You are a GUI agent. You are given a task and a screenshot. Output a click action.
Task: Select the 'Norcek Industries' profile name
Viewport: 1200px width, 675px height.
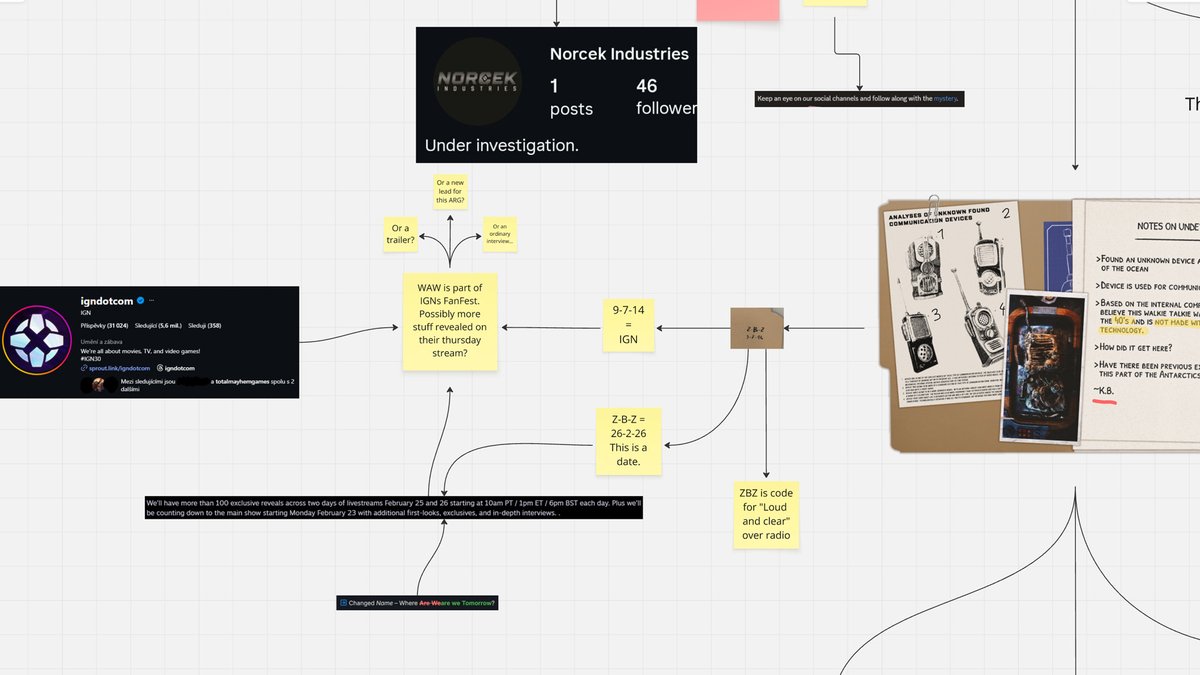tap(619, 54)
